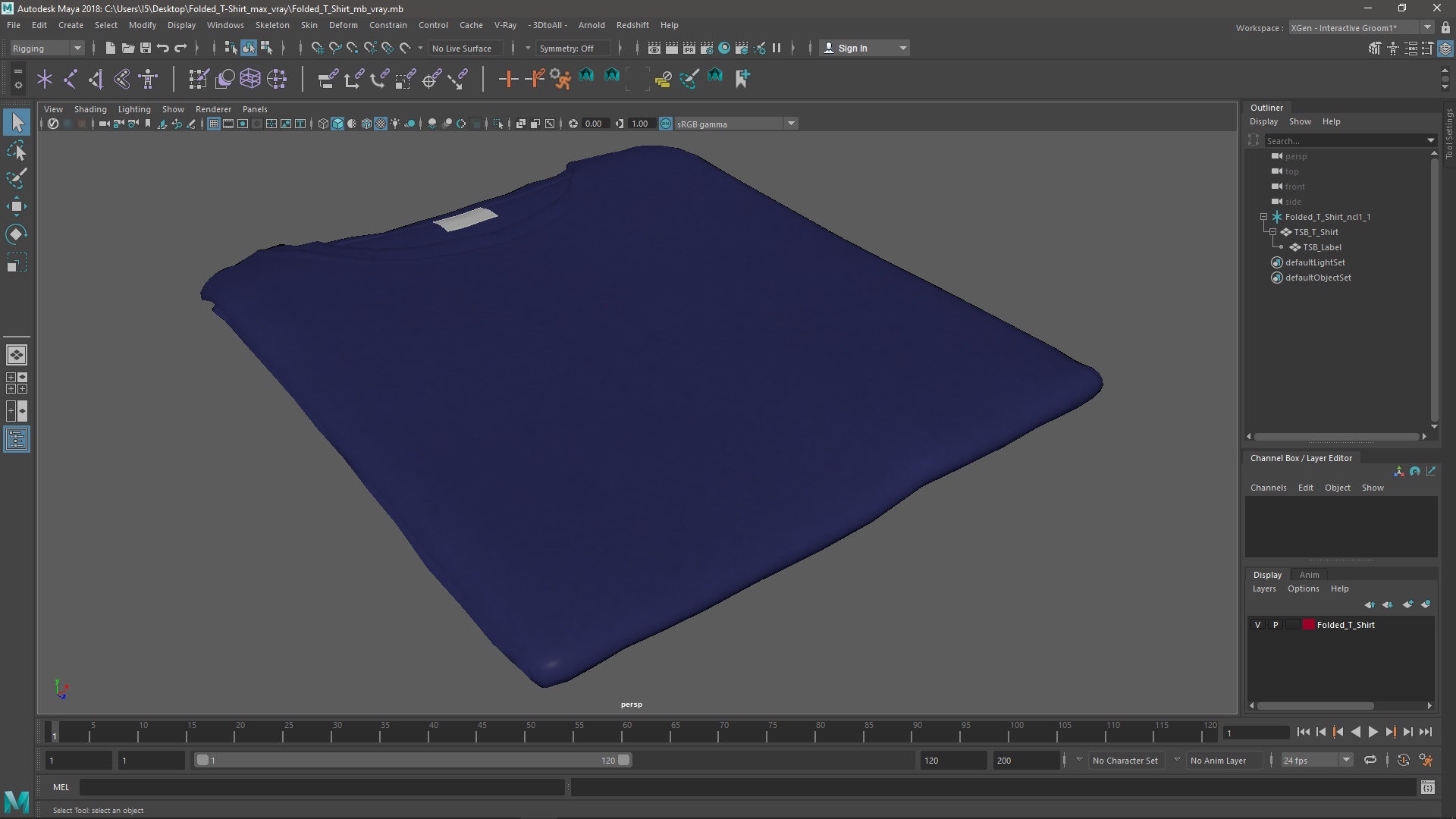This screenshot has width=1456, height=819.
Task: Open the 24 fps frame rate dropdown
Action: tap(1316, 760)
